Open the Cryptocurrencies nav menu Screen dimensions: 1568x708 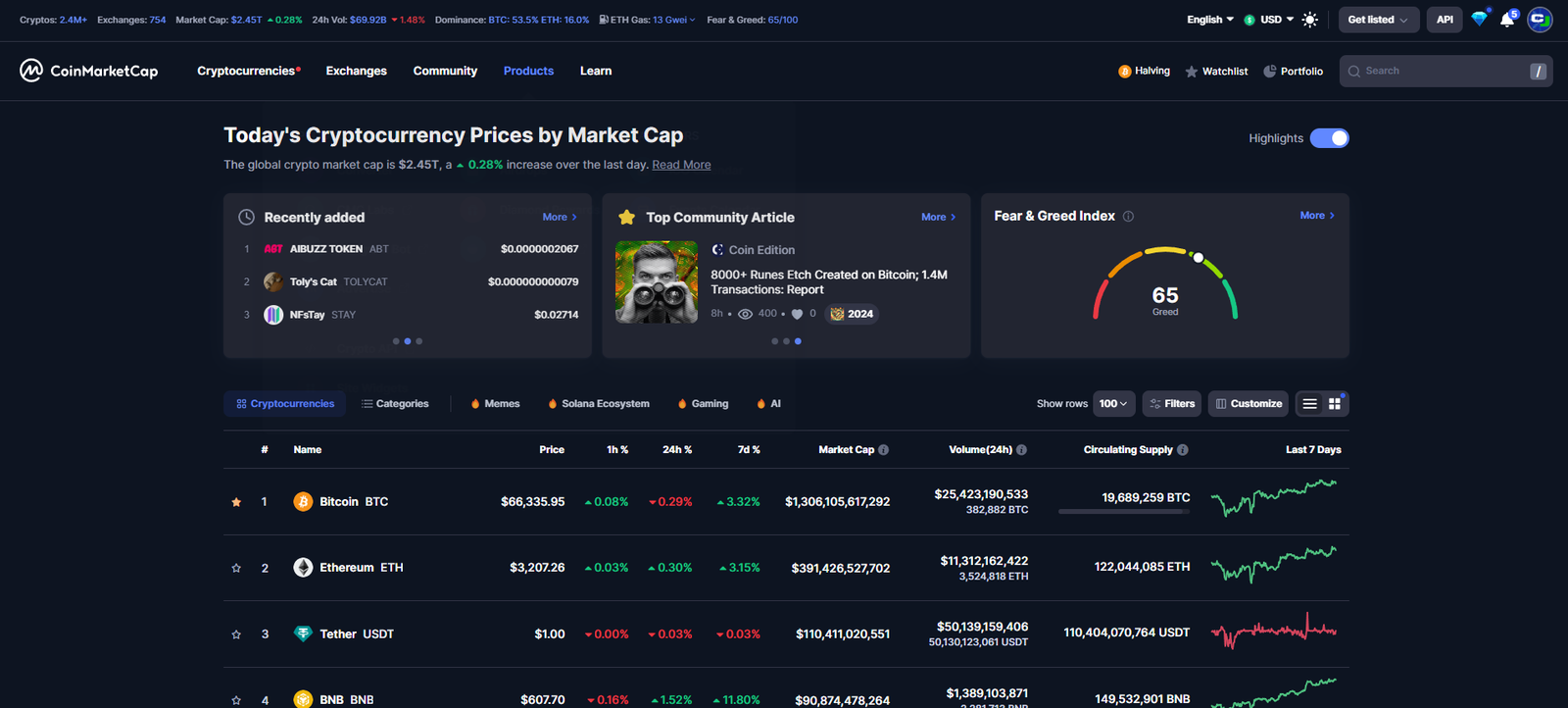[x=249, y=71]
